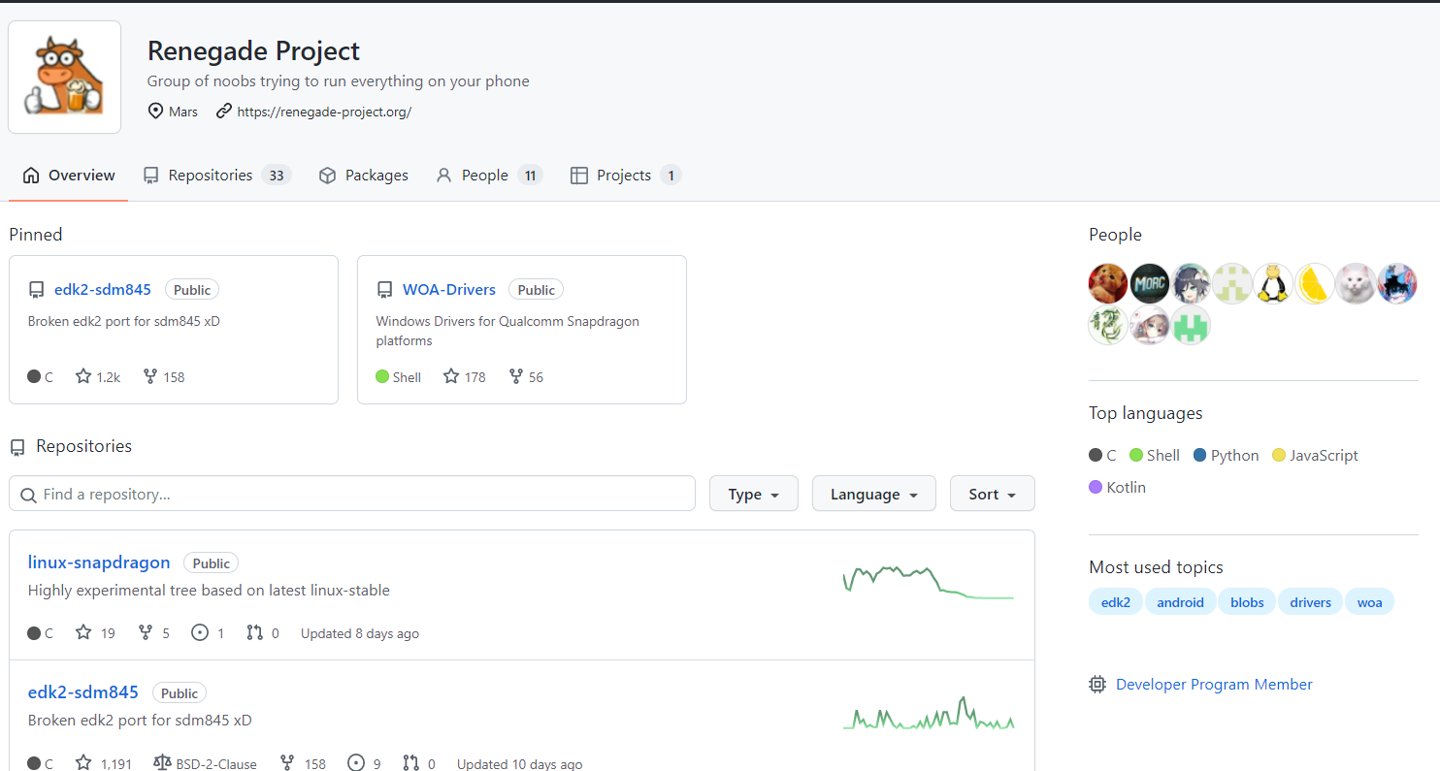Select the Overview tab
Screen dimensions: 1440x771
[69, 175]
